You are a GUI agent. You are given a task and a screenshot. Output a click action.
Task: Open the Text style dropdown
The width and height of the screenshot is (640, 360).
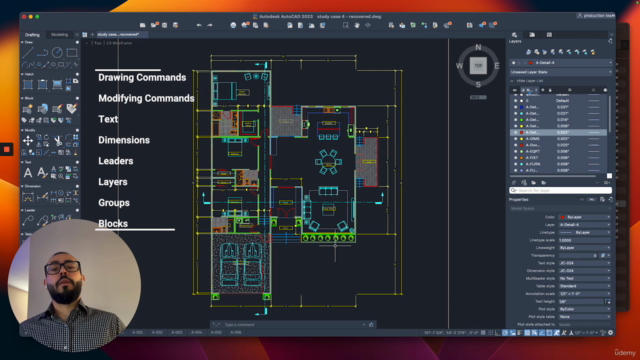[x=585, y=263]
